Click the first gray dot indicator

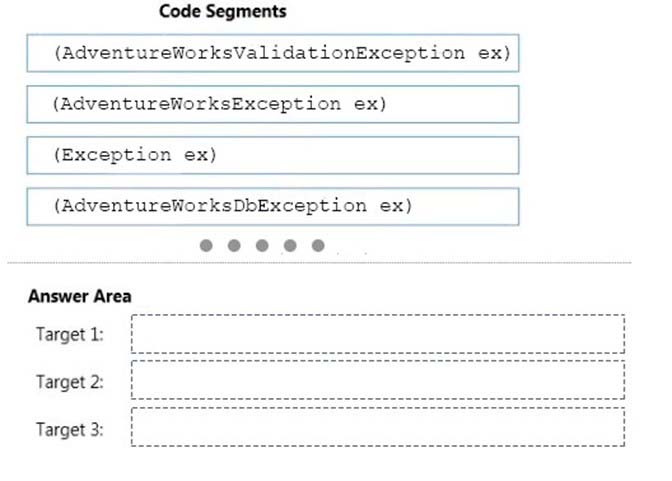pyautogui.click(x=206, y=246)
